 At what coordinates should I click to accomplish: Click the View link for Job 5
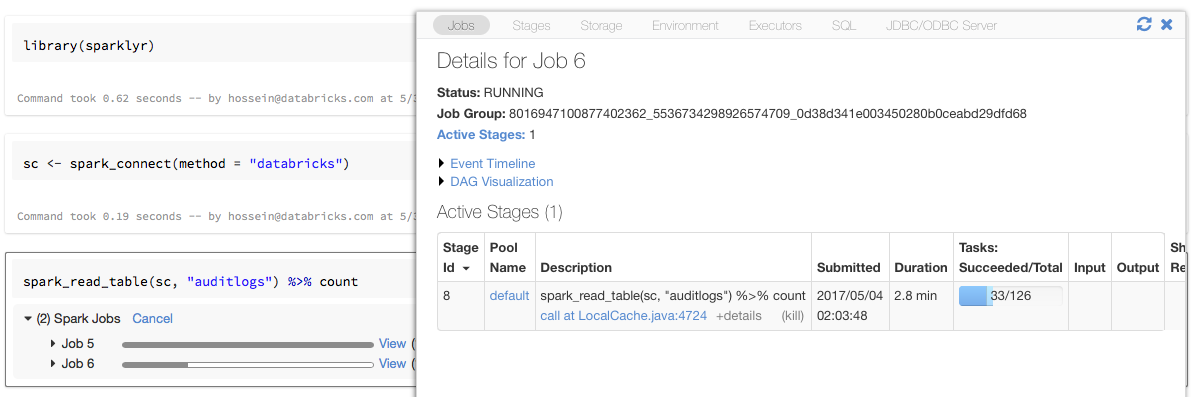point(392,344)
